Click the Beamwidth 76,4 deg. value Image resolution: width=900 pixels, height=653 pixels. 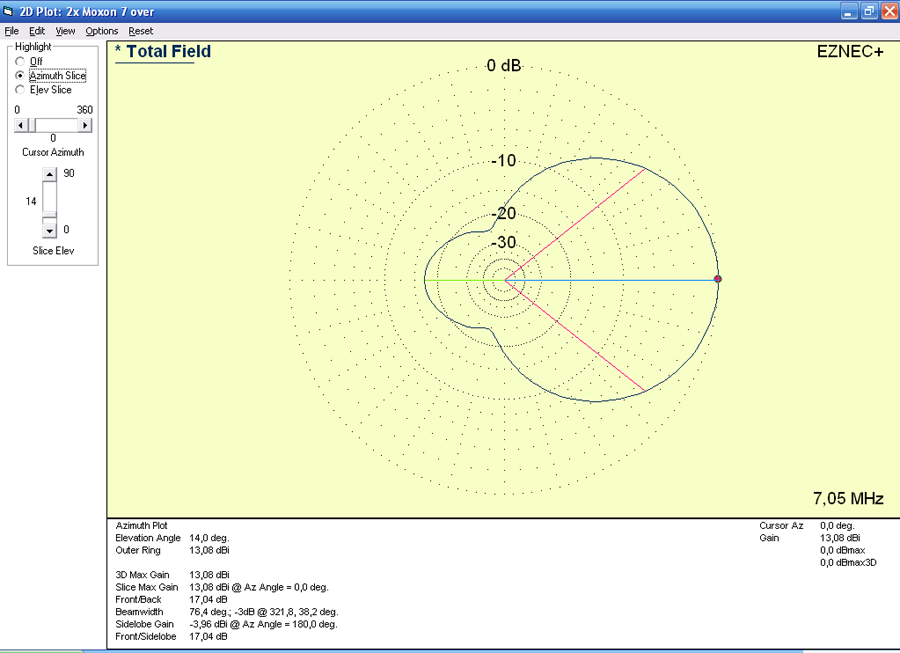[263, 612]
